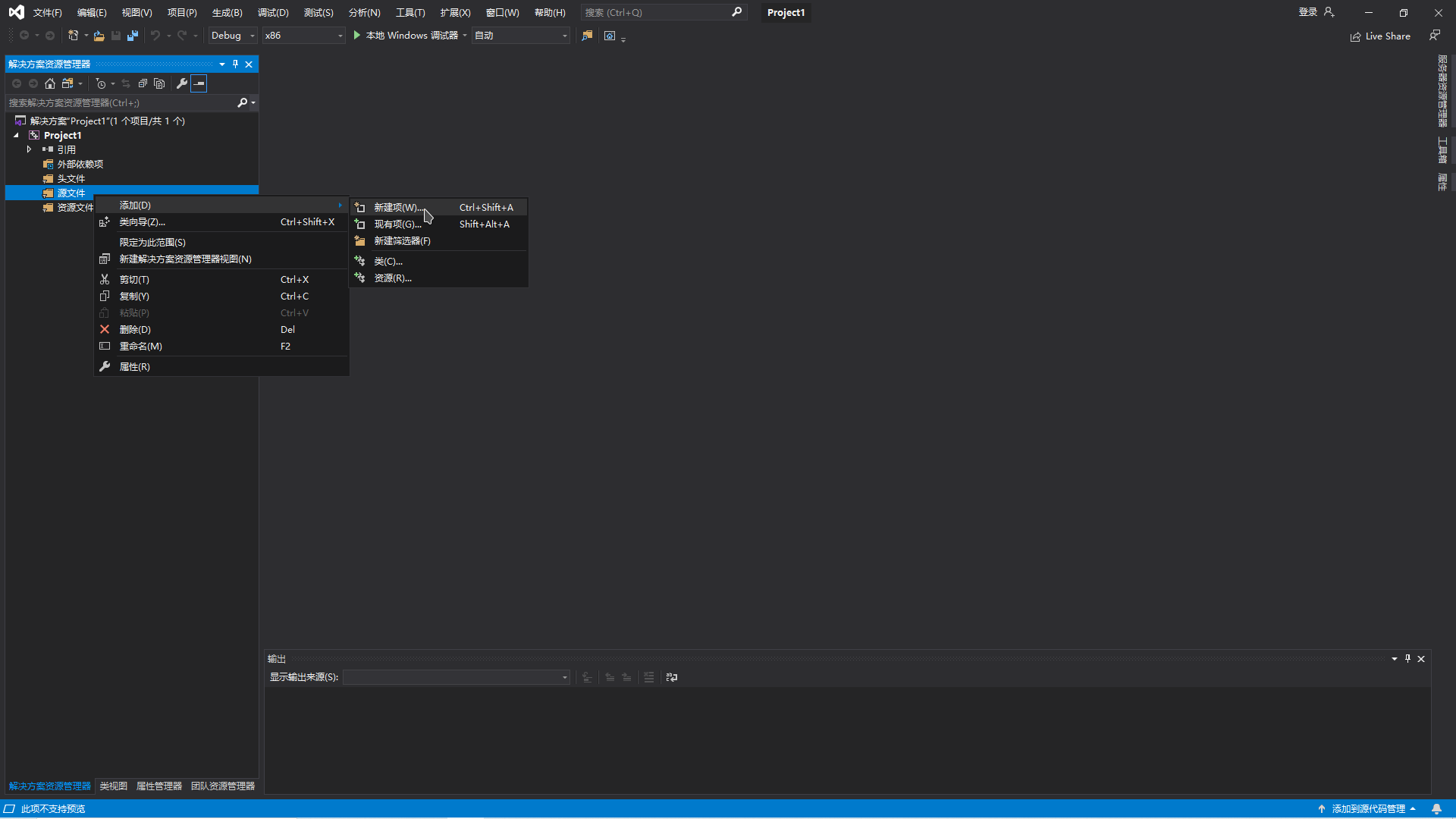Open the 生成(B) menu

click(227, 12)
